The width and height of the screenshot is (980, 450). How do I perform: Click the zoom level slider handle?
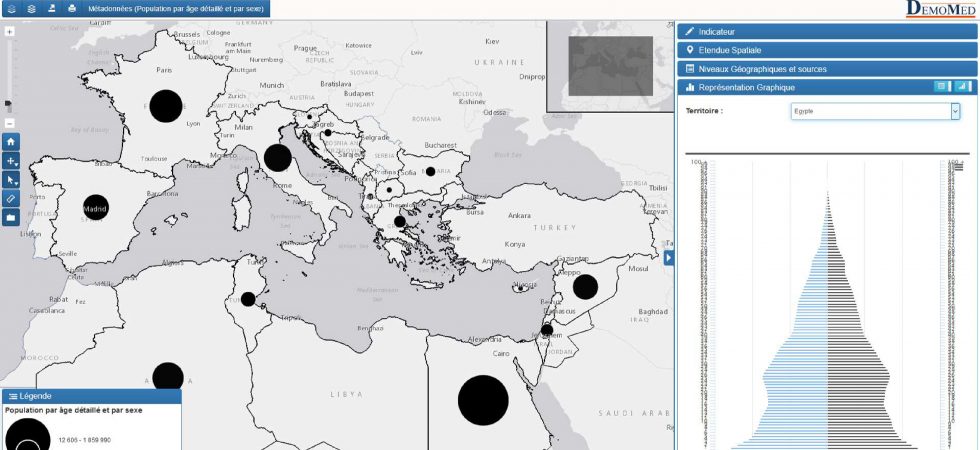(9, 103)
